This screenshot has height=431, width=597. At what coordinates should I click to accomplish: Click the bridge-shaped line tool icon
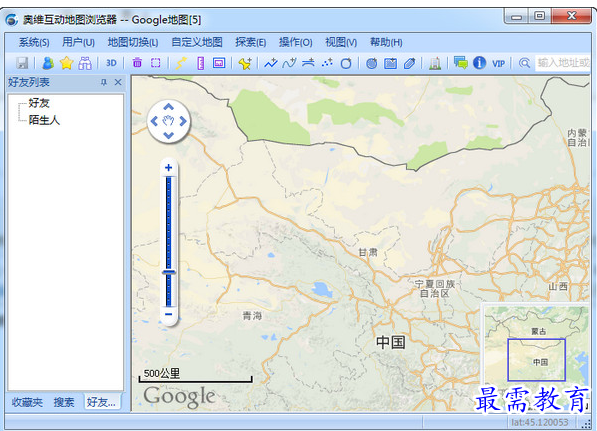(x=308, y=63)
